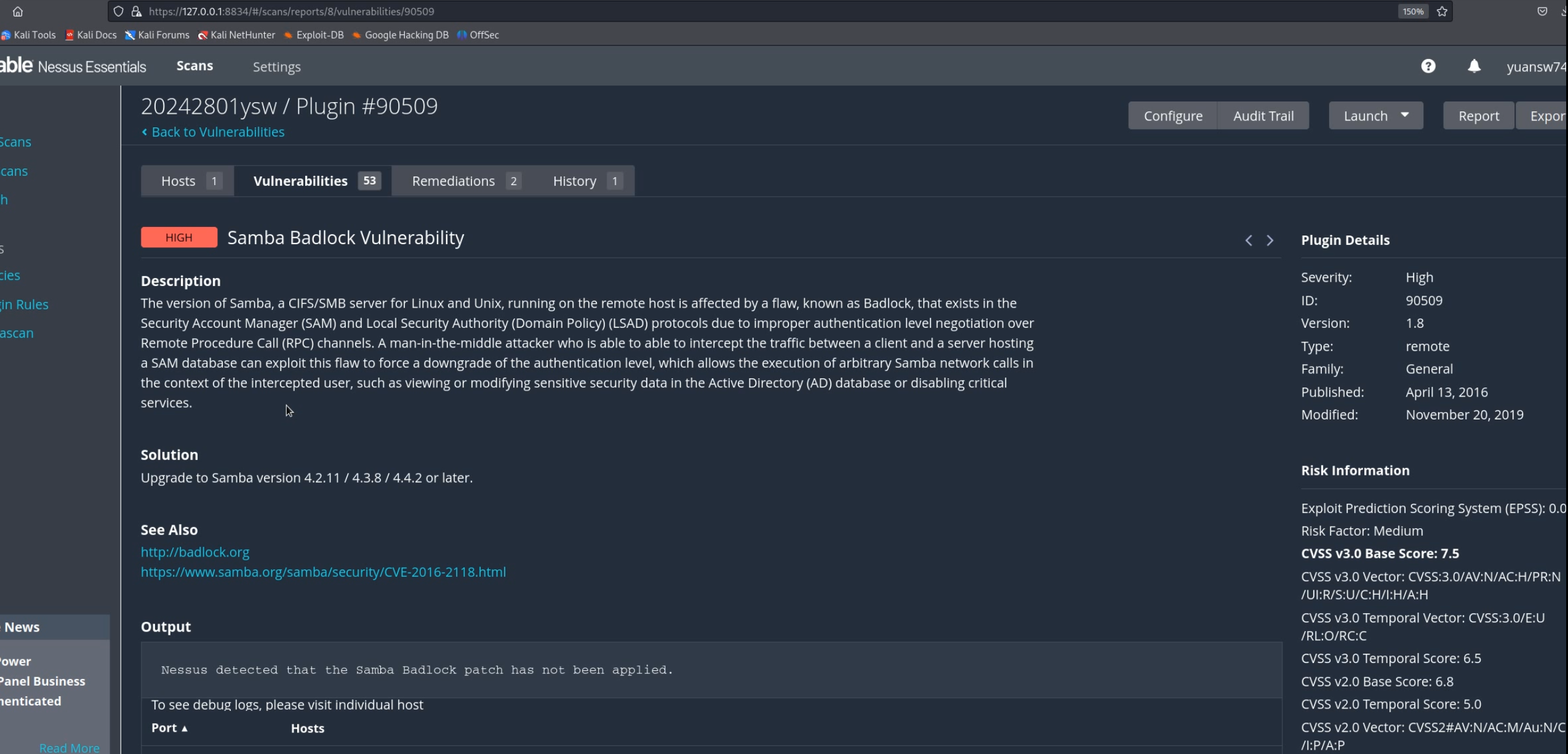Go to previous vulnerability using left arrow
The height and width of the screenshot is (754, 1568).
coord(1249,240)
